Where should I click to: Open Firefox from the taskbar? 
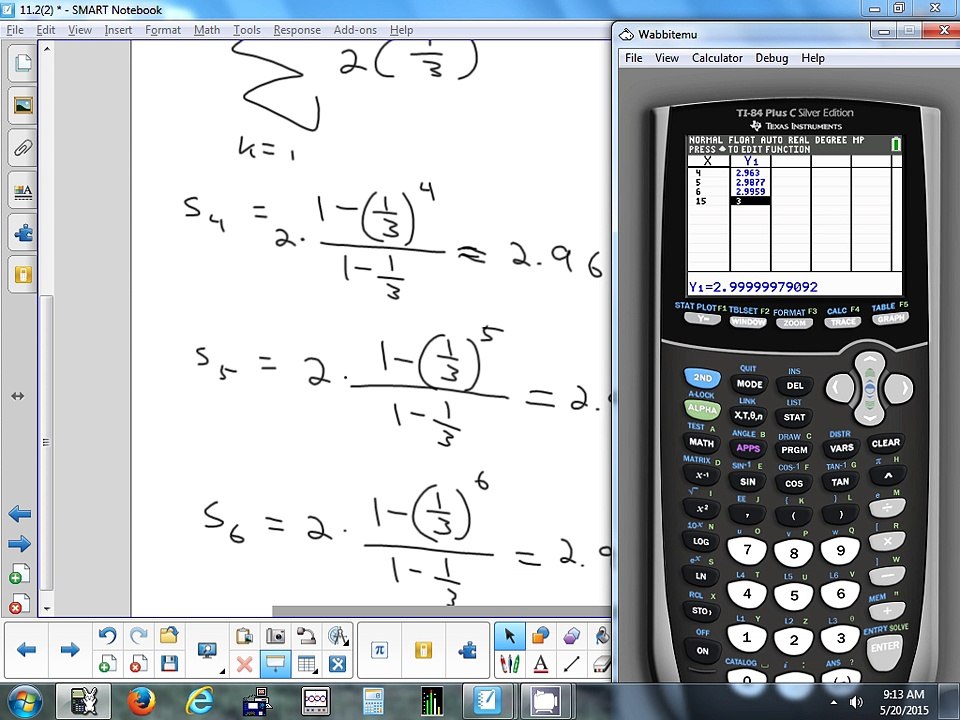click(x=141, y=702)
